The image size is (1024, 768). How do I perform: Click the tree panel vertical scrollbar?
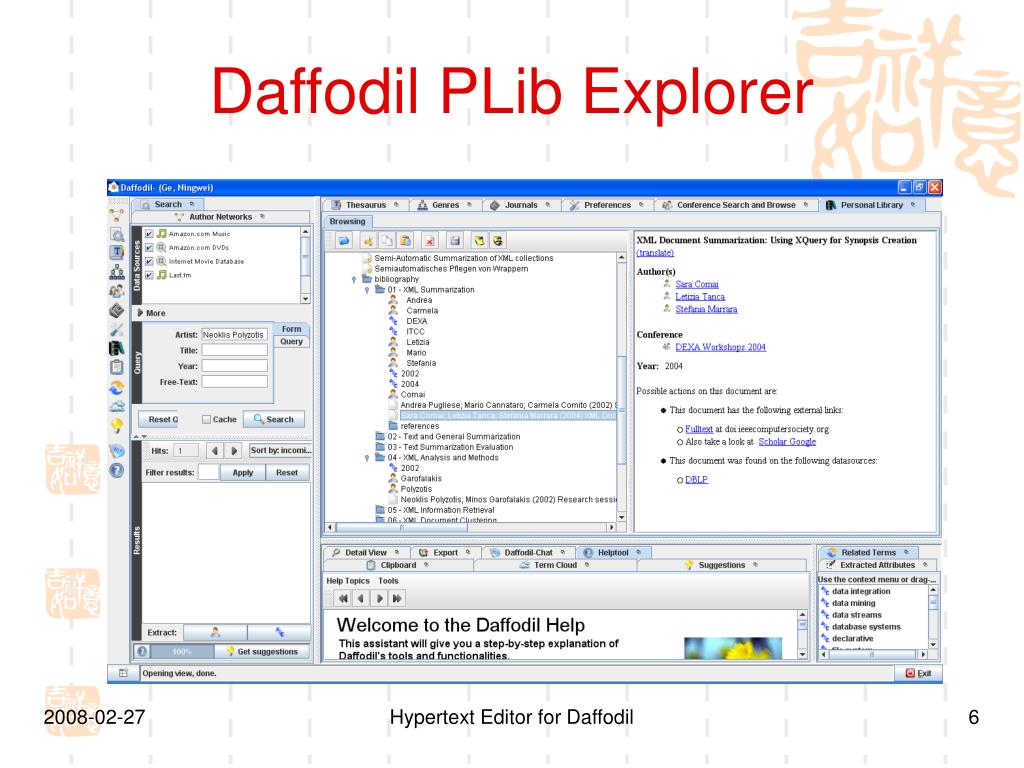point(621,388)
